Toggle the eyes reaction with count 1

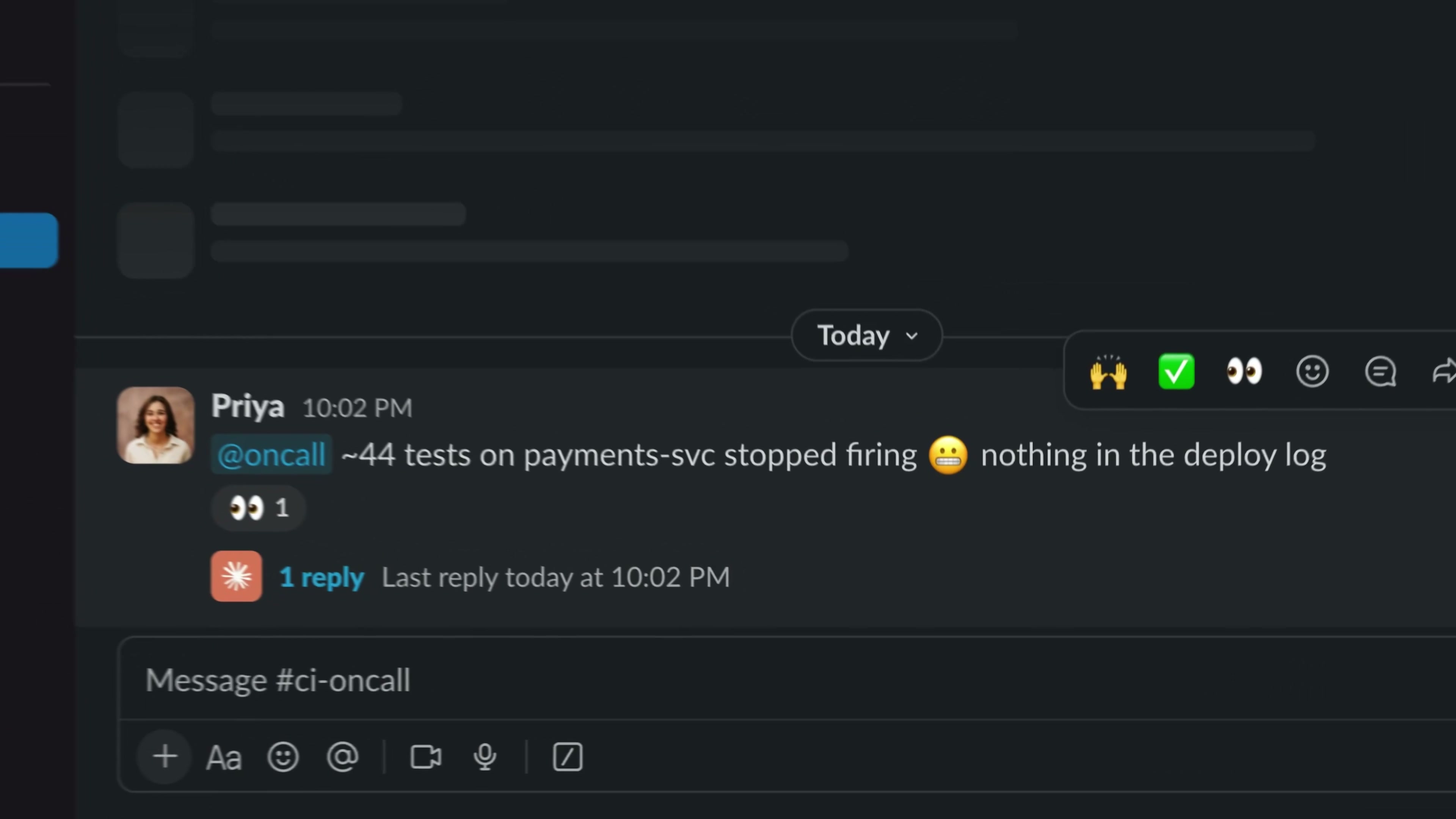pos(259,508)
